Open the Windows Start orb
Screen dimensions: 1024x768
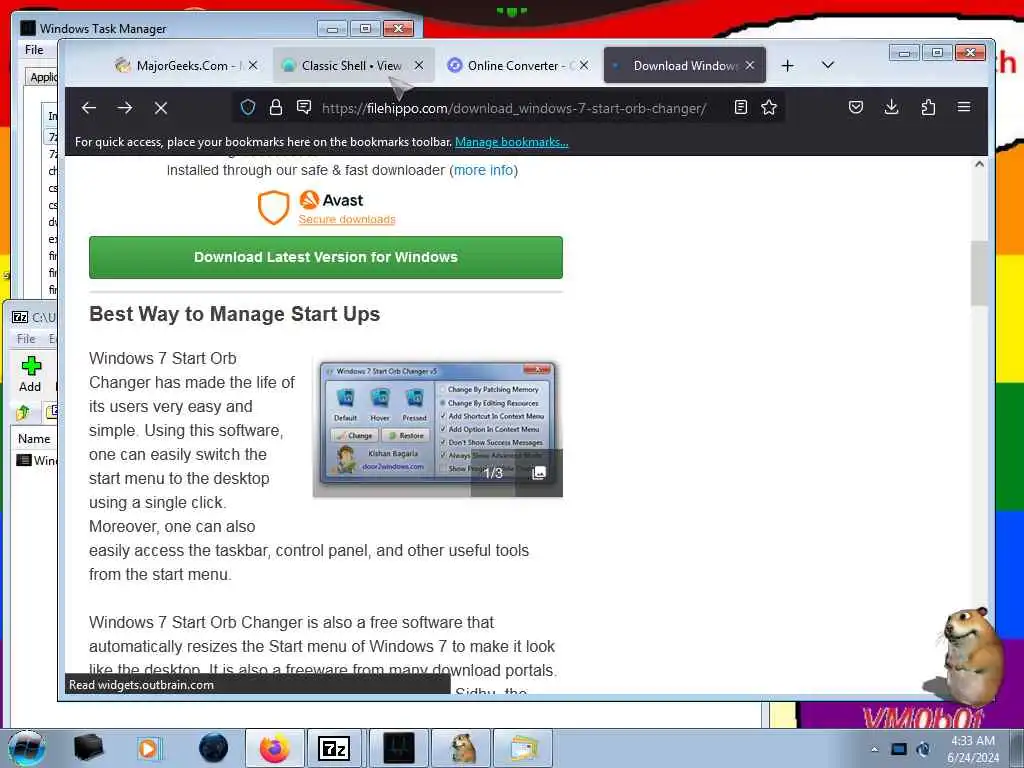pos(27,748)
